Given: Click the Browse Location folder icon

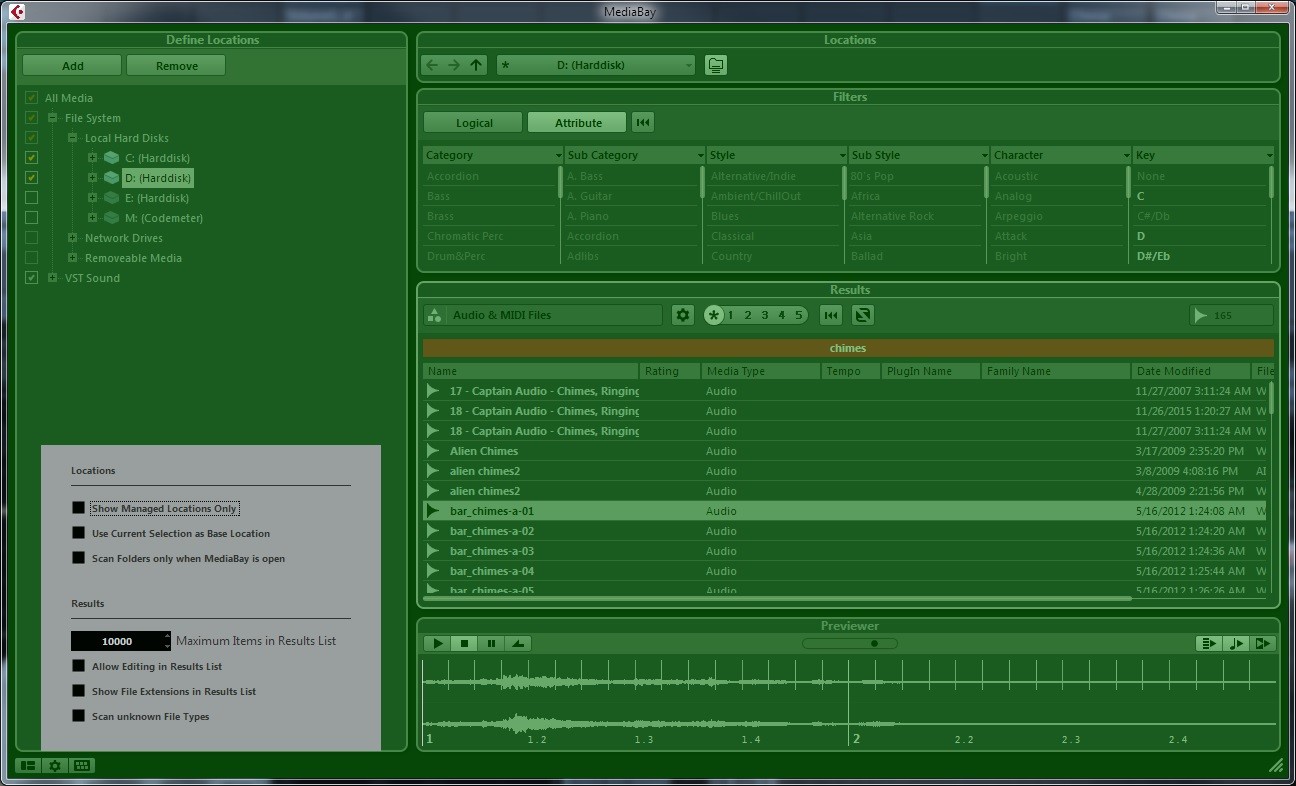Looking at the screenshot, I should (x=715, y=65).
